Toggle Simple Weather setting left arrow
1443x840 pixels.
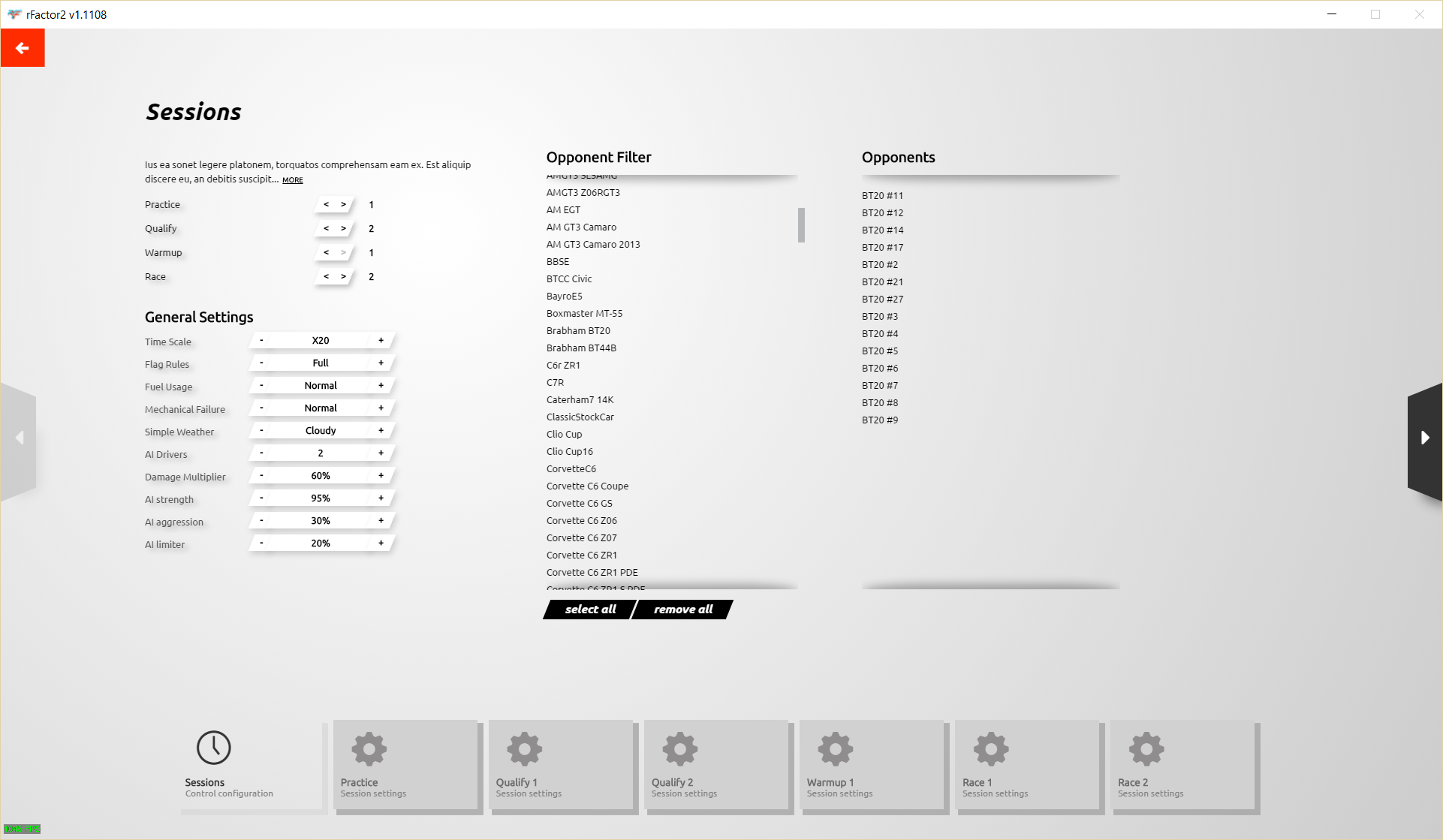(262, 430)
